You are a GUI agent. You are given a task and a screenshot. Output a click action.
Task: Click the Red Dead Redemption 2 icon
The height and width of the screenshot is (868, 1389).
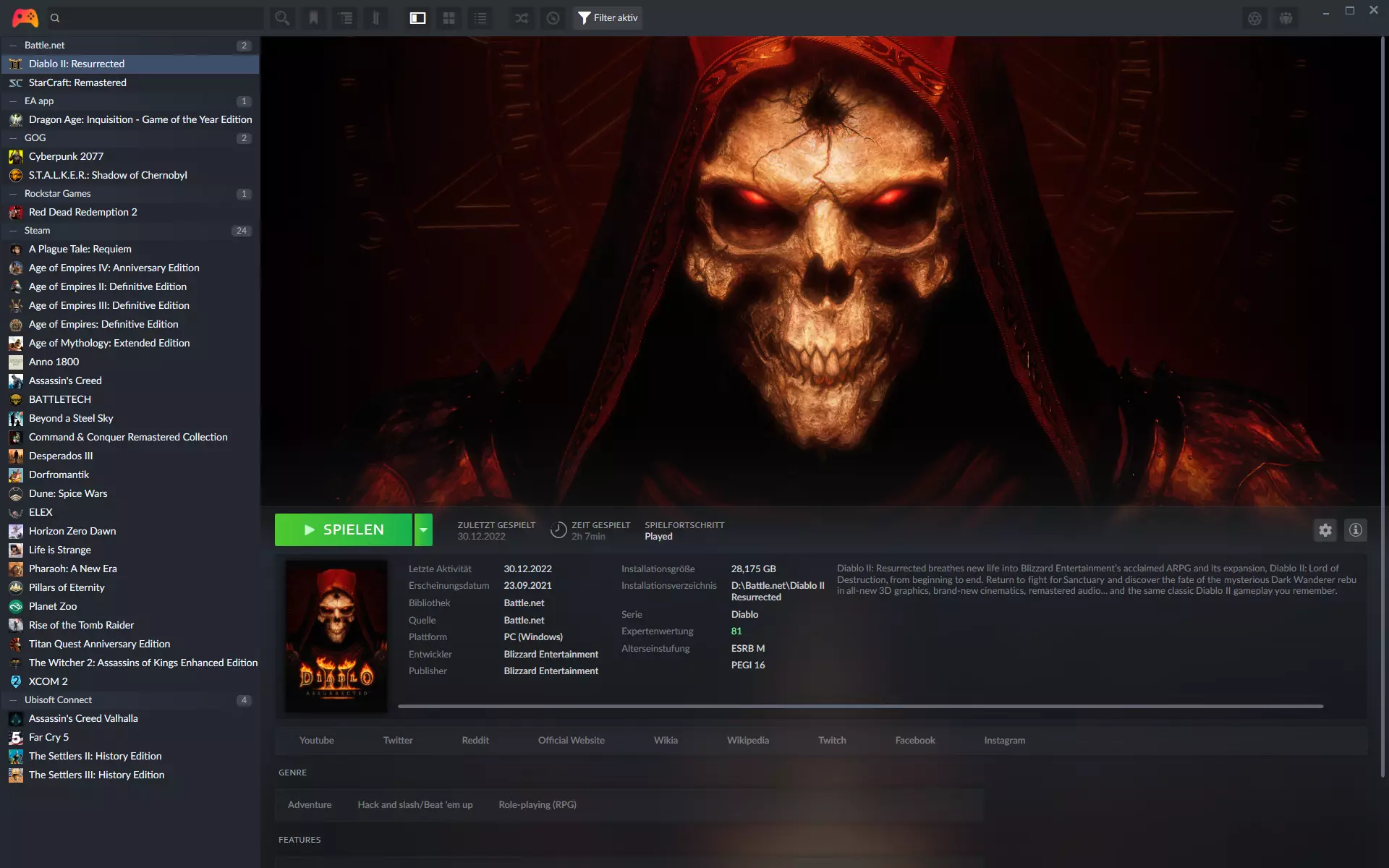click(16, 212)
